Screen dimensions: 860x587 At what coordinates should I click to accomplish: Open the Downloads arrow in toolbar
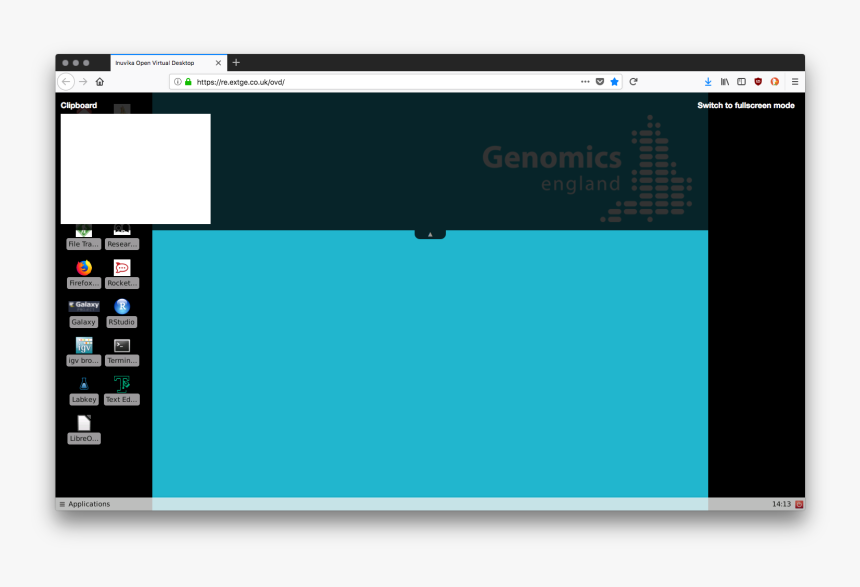[x=708, y=82]
